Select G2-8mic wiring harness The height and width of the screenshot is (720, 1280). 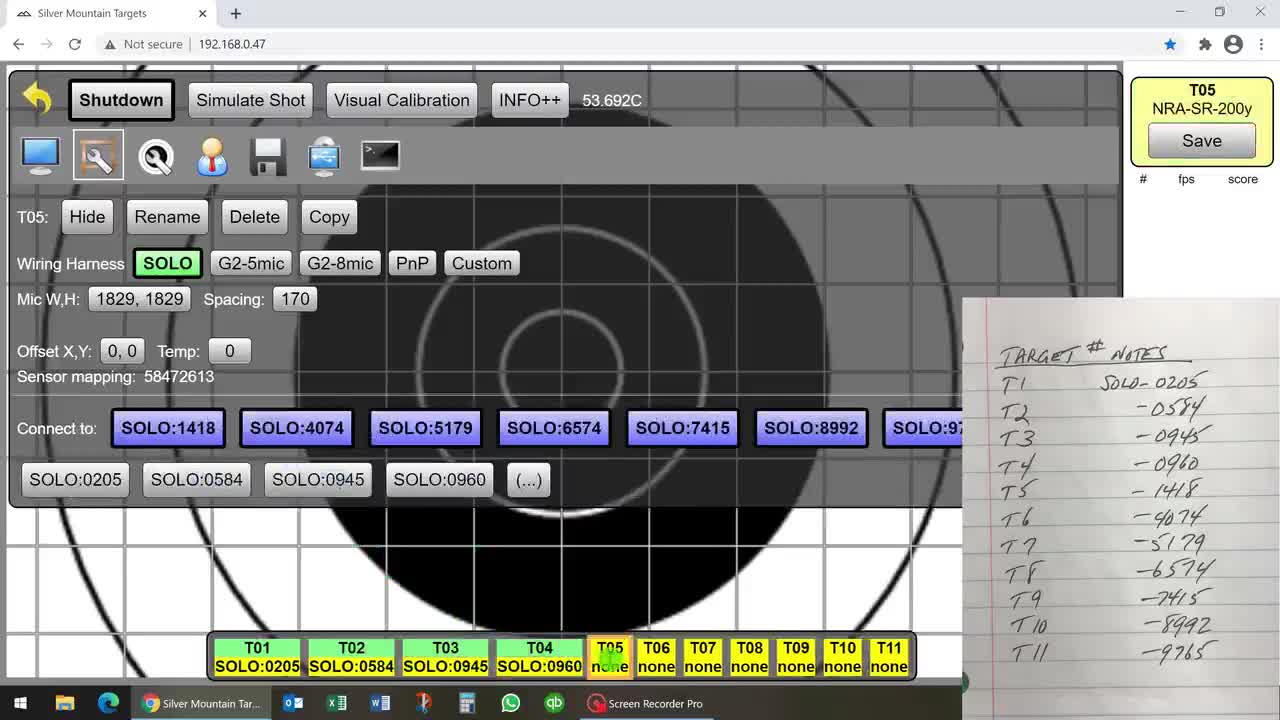(340, 263)
